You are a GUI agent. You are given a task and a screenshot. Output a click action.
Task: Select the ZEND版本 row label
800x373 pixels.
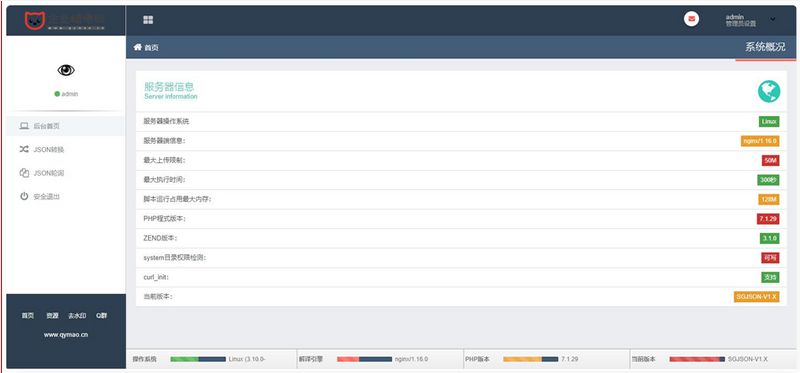[x=160, y=238]
